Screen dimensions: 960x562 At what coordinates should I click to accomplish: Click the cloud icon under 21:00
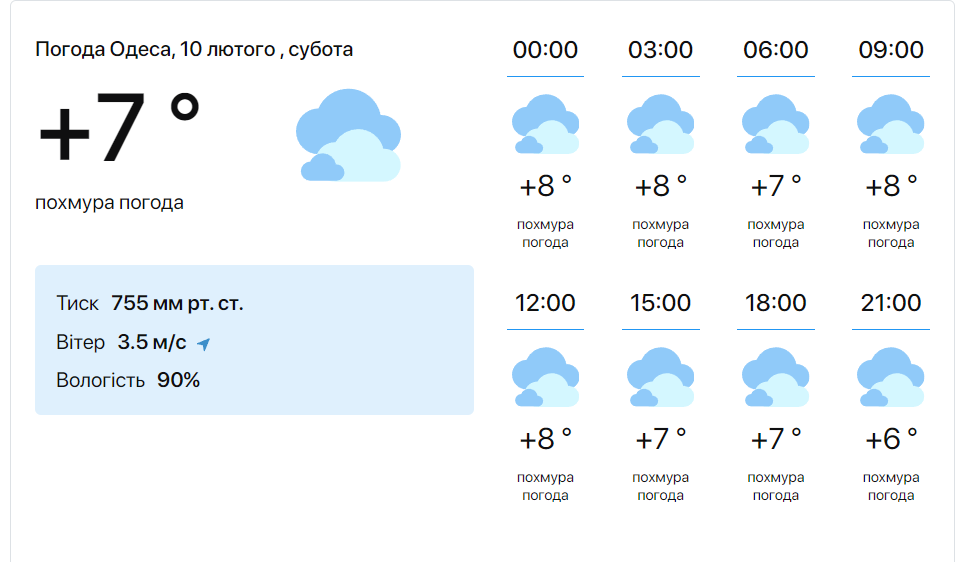coord(891,378)
